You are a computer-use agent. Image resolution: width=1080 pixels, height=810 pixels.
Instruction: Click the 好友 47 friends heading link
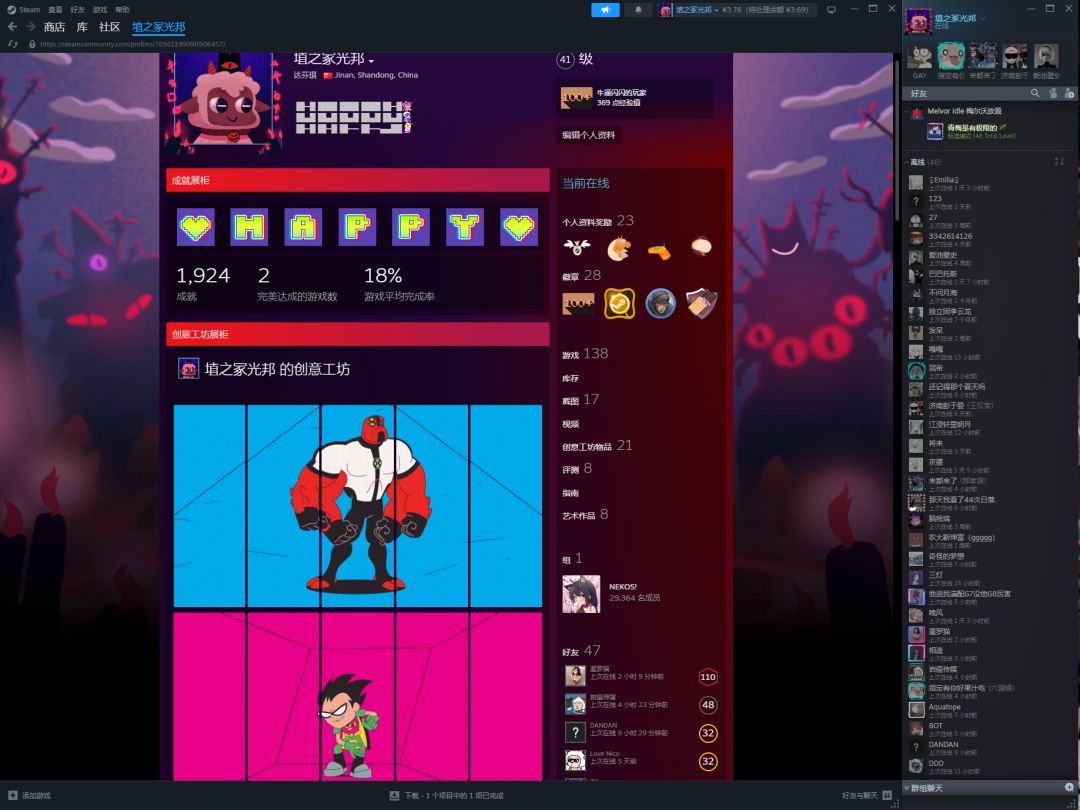click(x=581, y=651)
